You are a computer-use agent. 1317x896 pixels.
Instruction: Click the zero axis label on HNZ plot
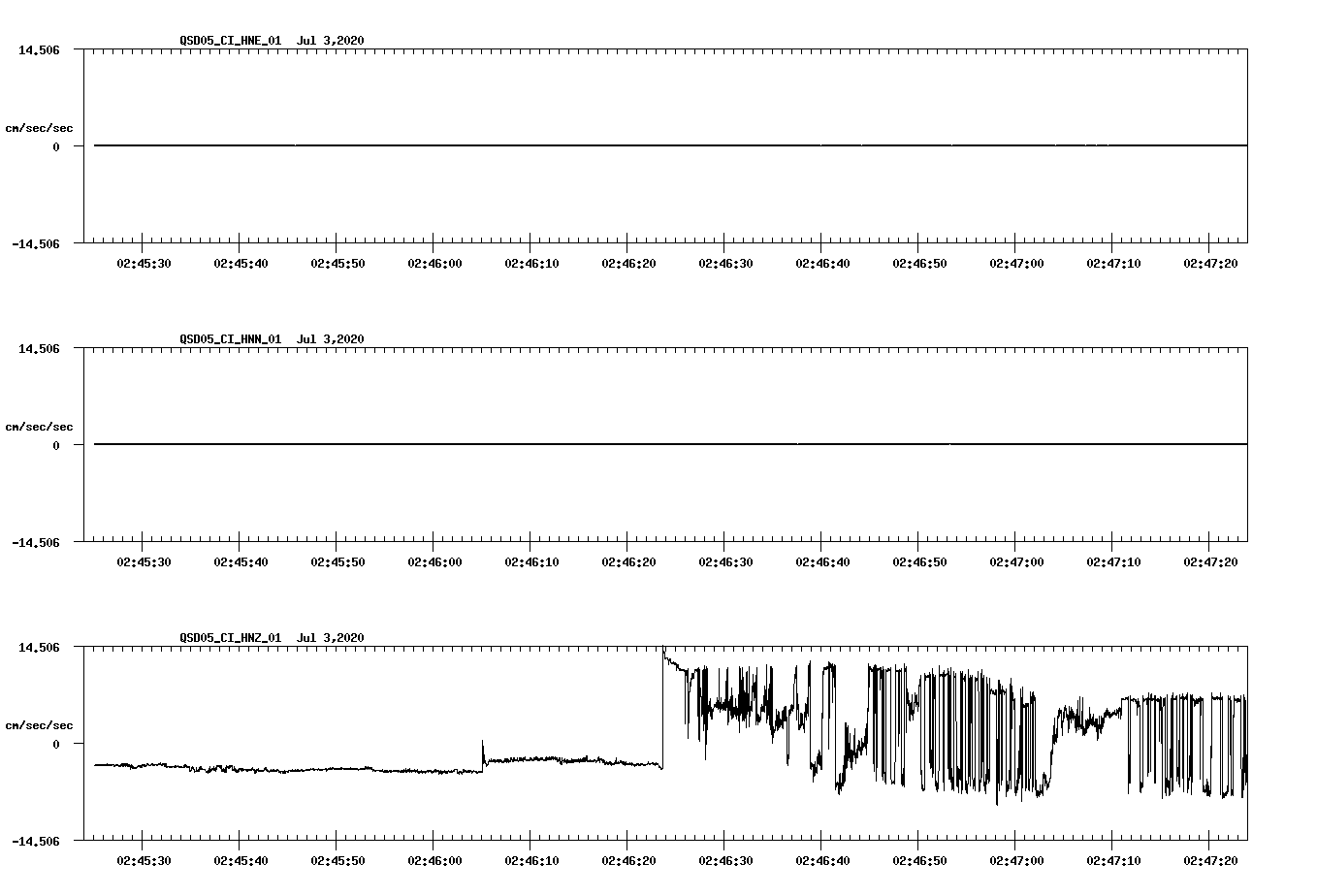click(56, 744)
